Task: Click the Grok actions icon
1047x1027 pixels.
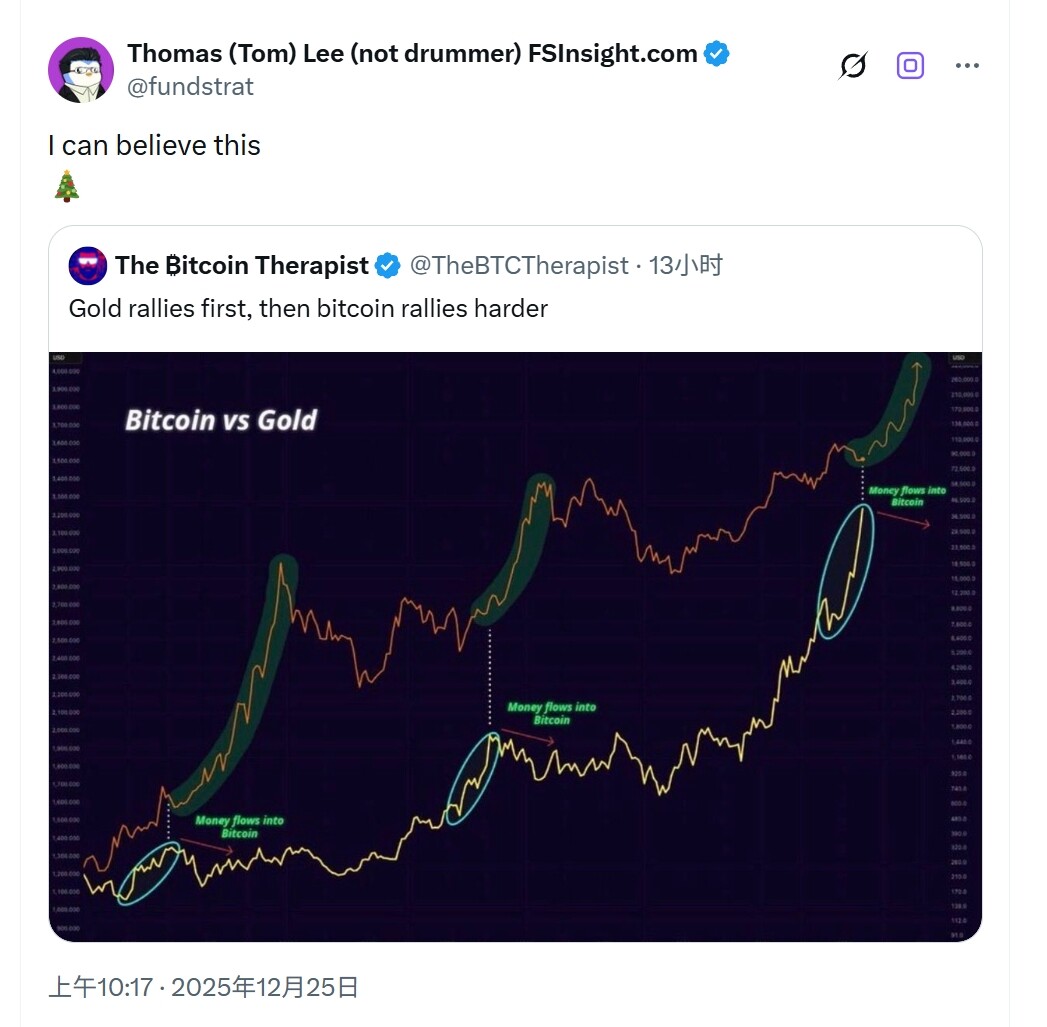Action: 851,64
